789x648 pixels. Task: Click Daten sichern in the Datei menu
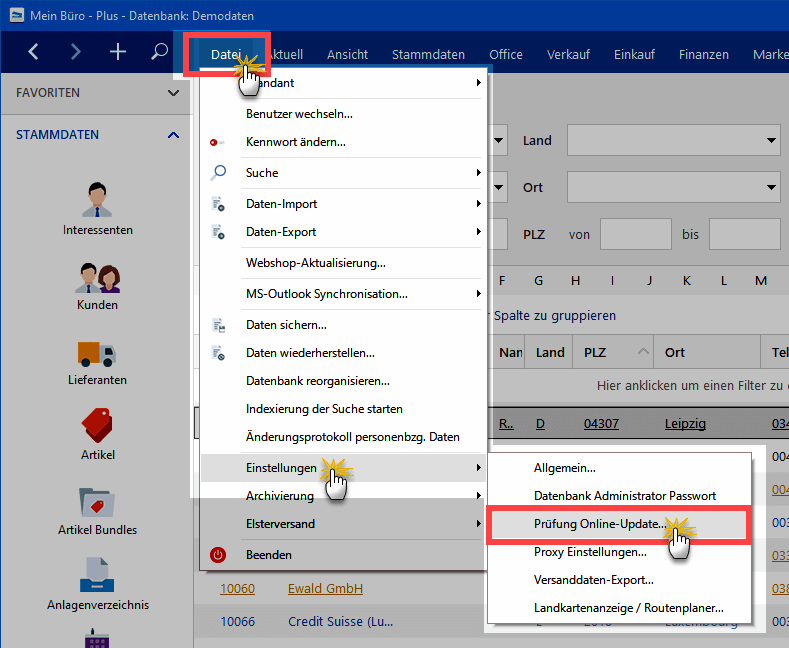coord(286,325)
